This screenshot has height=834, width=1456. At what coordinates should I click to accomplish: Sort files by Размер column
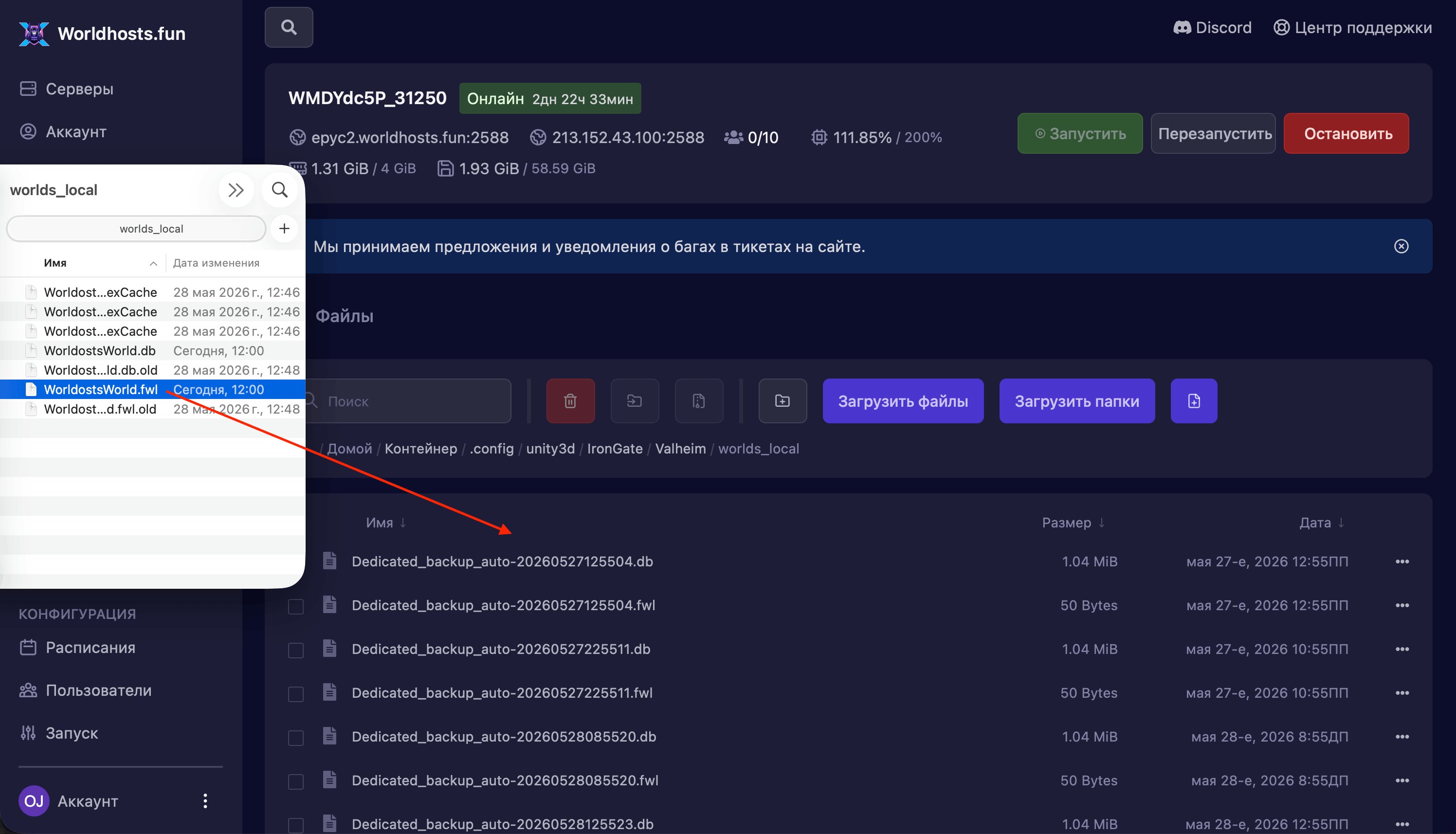tap(1074, 523)
